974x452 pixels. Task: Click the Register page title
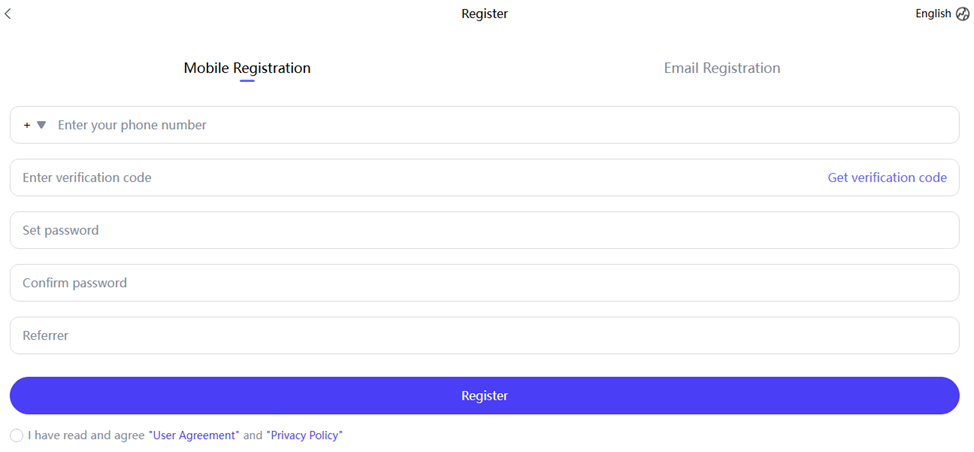tap(485, 14)
